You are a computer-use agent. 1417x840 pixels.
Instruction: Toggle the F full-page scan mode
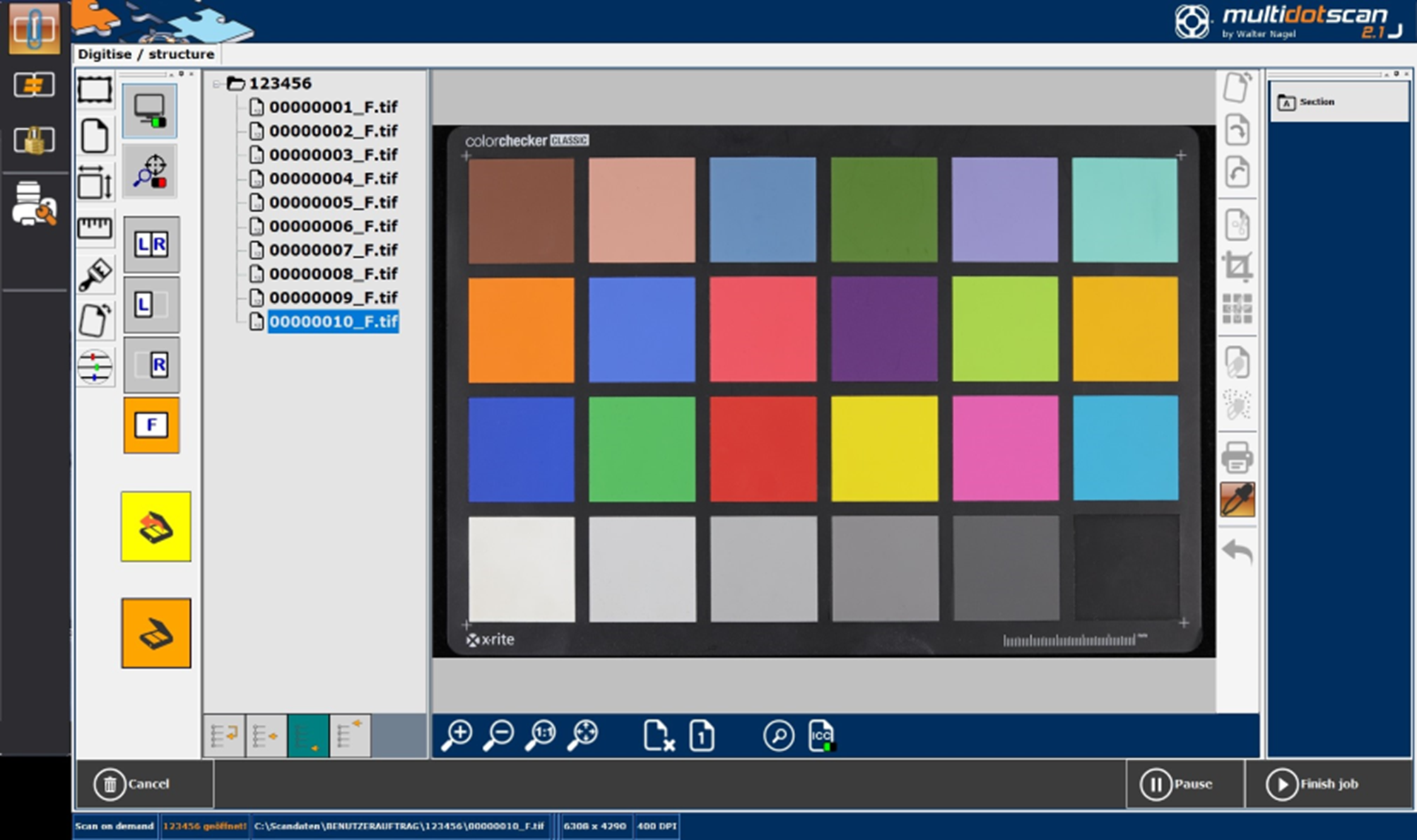coord(151,425)
